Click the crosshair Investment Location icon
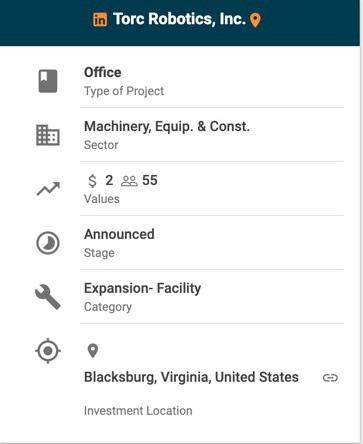 (48, 351)
